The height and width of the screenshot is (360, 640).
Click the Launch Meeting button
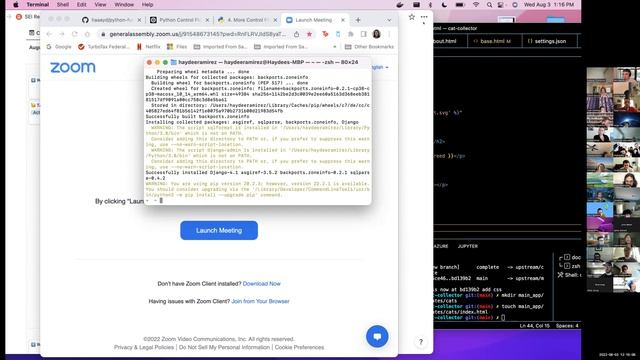coord(219,230)
